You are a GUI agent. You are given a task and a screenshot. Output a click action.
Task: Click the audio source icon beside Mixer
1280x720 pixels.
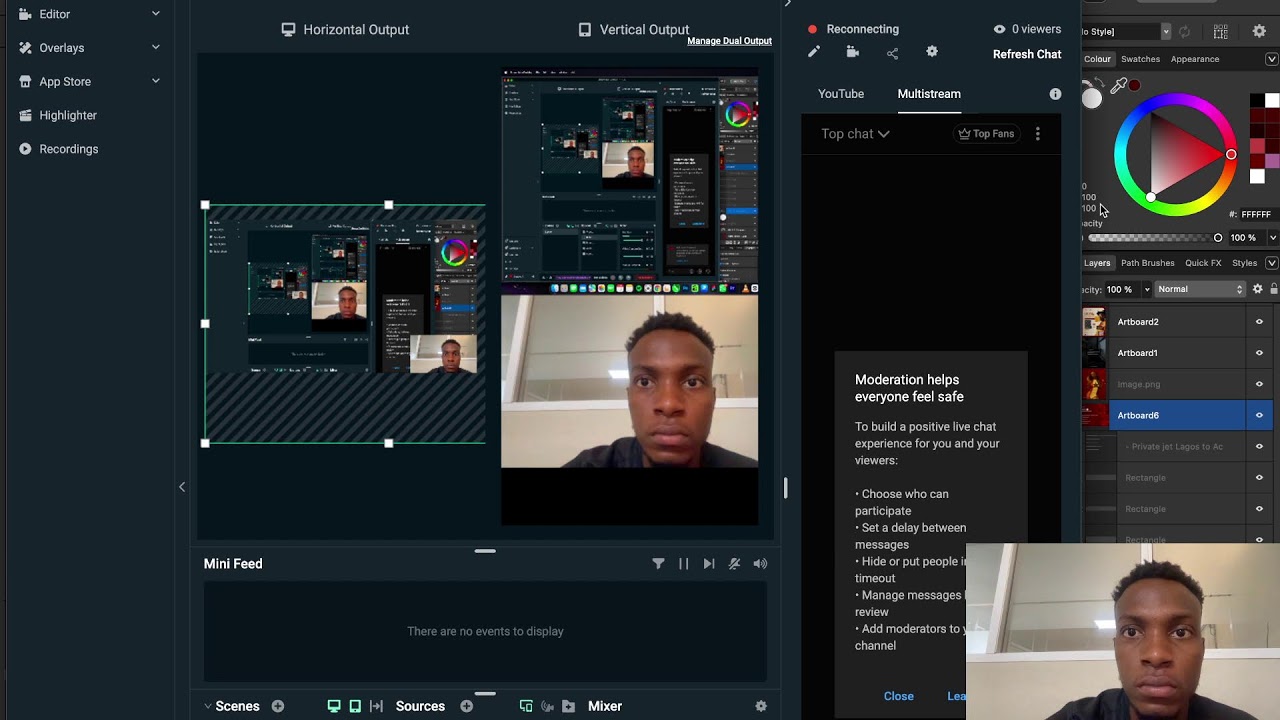coord(547,706)
